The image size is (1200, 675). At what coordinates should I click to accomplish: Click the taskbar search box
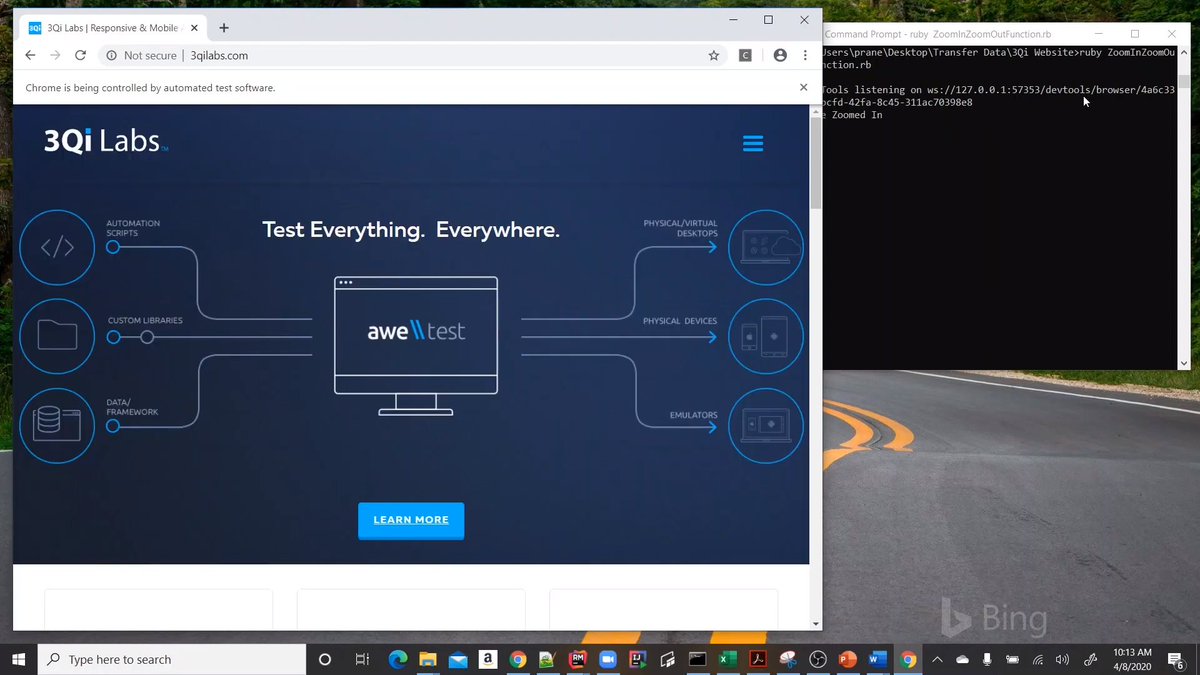171,659
